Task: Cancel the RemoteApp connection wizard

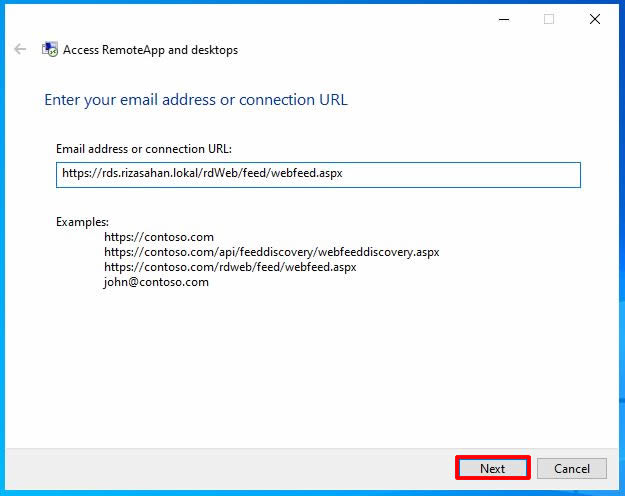Action: [572, 468]
